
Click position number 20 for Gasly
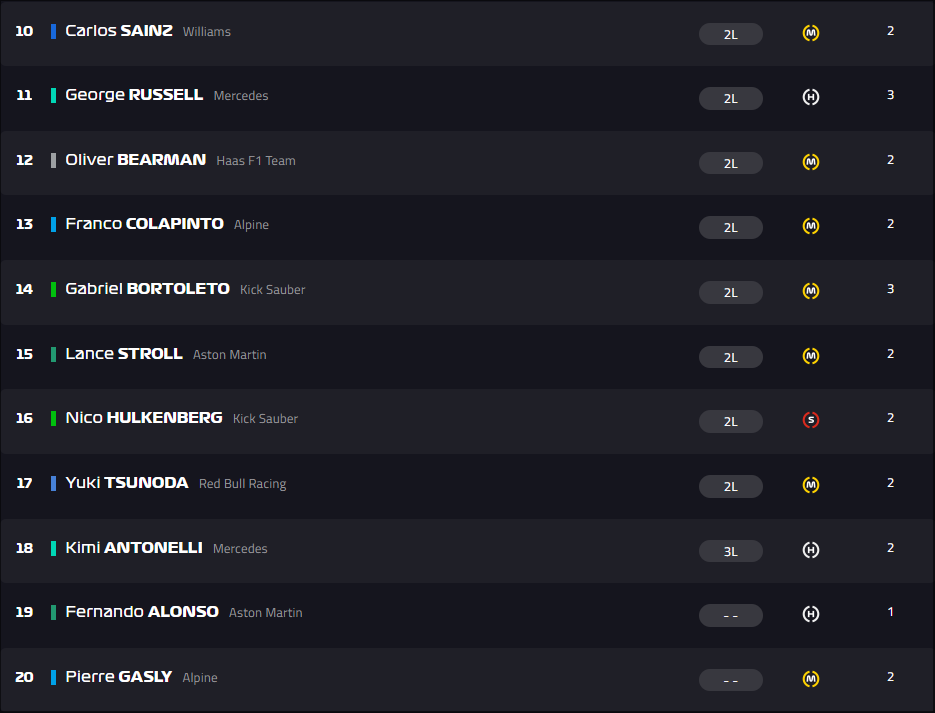tap(24, 677)
